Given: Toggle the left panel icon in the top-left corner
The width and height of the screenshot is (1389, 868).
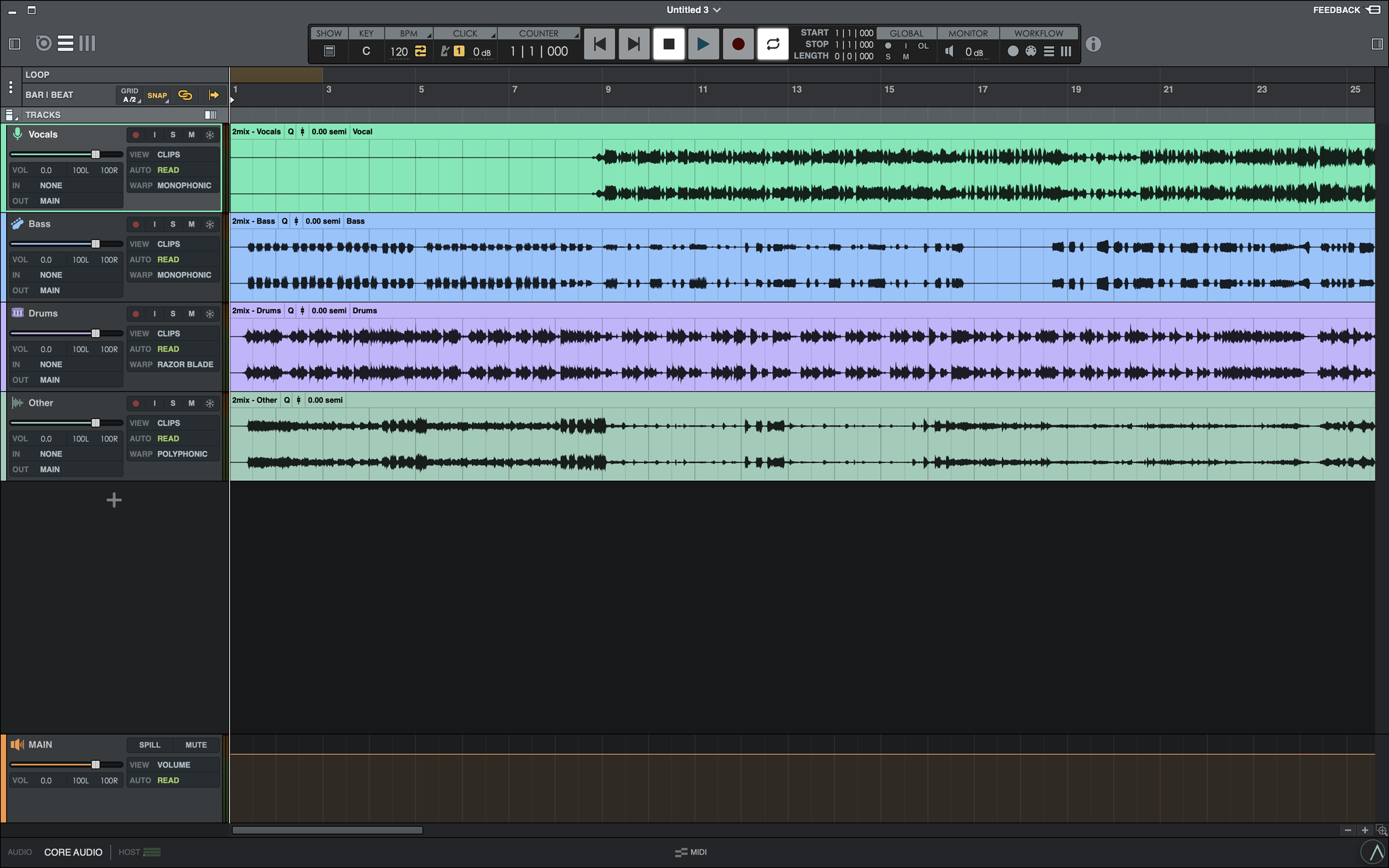Looking at the screenshot, I should coord(14,44).
